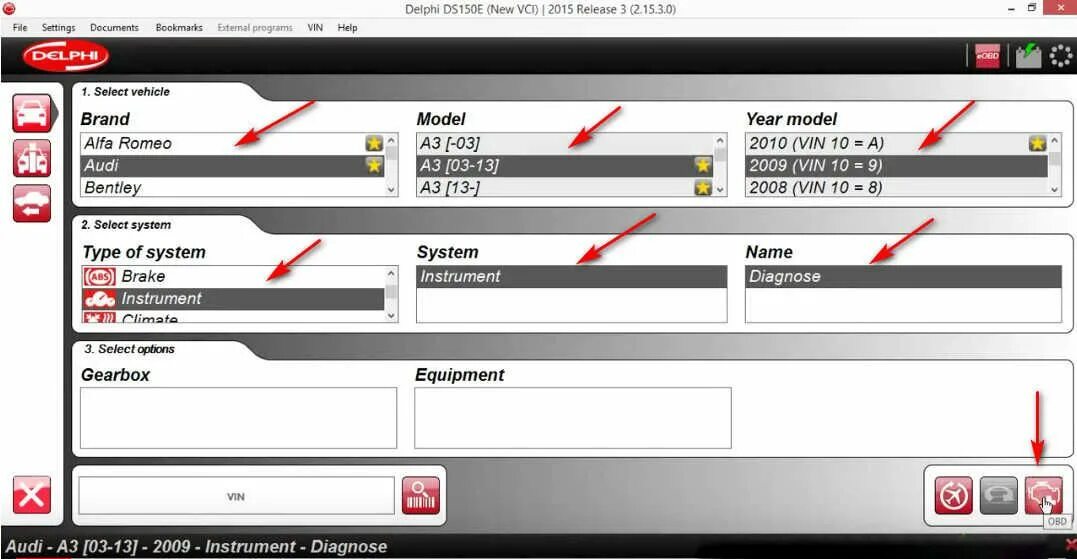Open the VIN menu
Viewport: 1077px width, 559px height.
tap(315, 27)
